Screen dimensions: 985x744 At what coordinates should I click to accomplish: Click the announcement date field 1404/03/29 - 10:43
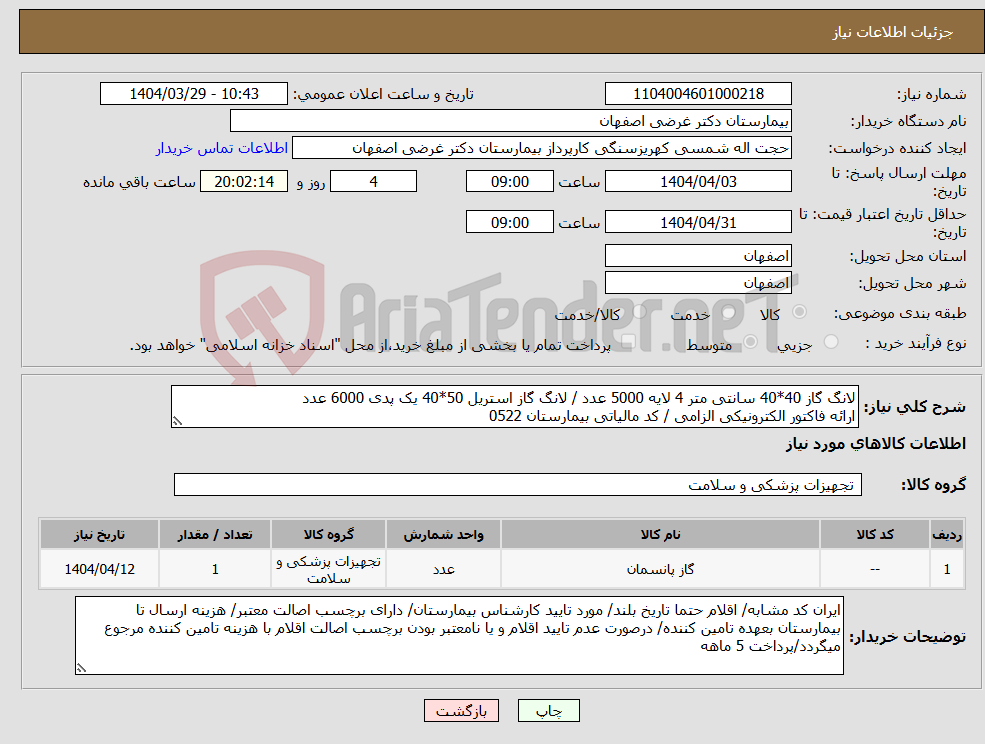pyautogui.click(x=193, y=94)
